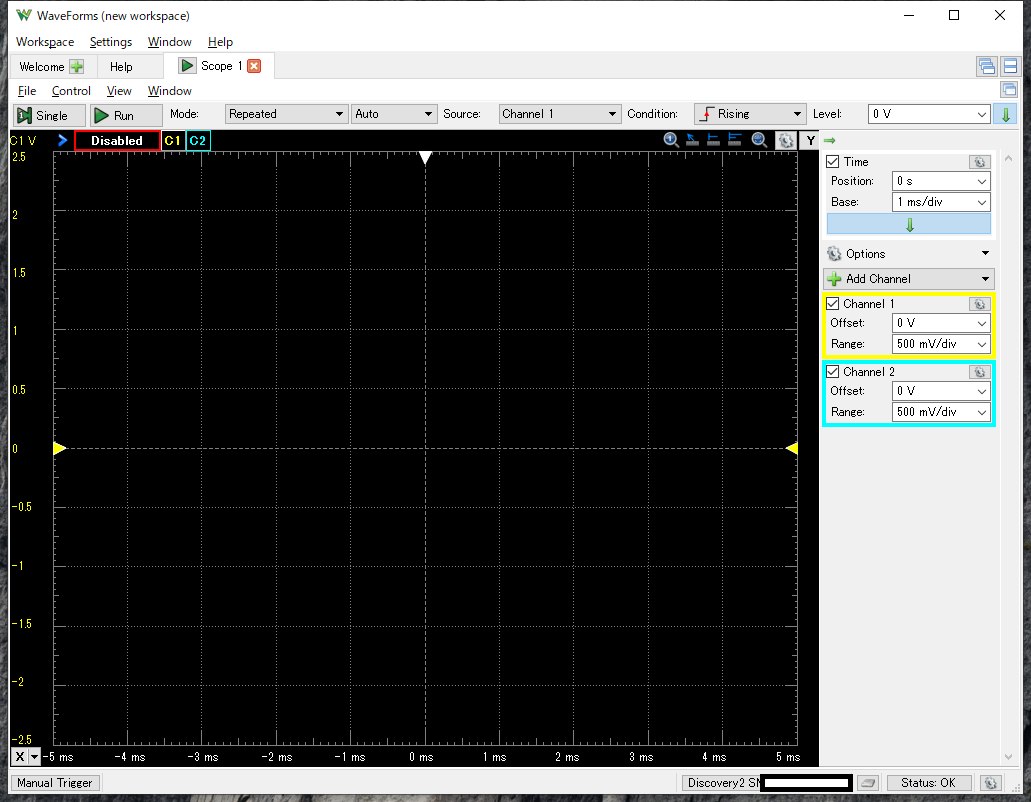Viewport: 1031px width, 802px height.
Task: Click the yellow zero-level marker on left edge
Action: [59, 448]
